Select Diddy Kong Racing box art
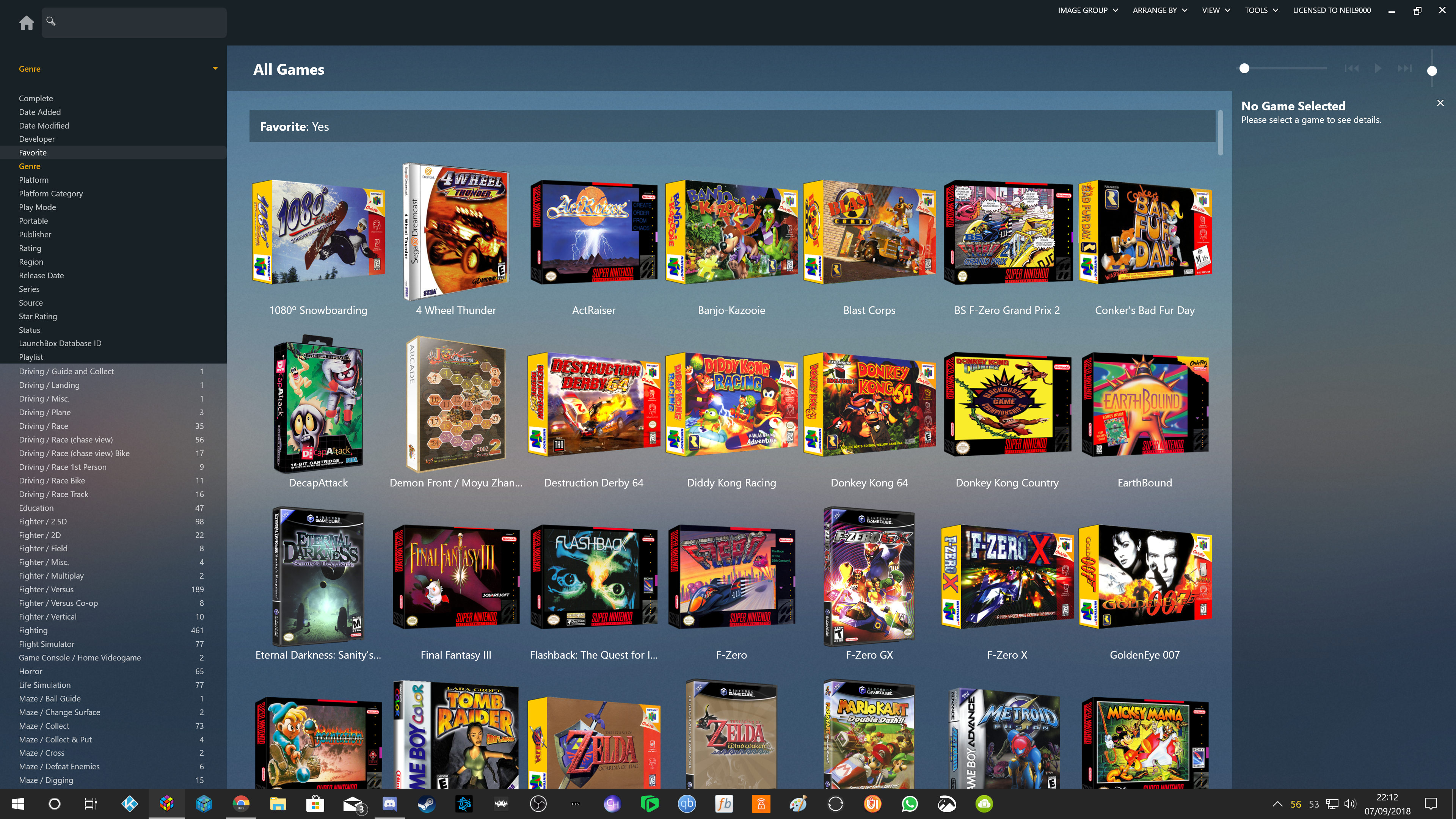Image resolution: width=1456 pixels, height=819 pixels. 731,404
